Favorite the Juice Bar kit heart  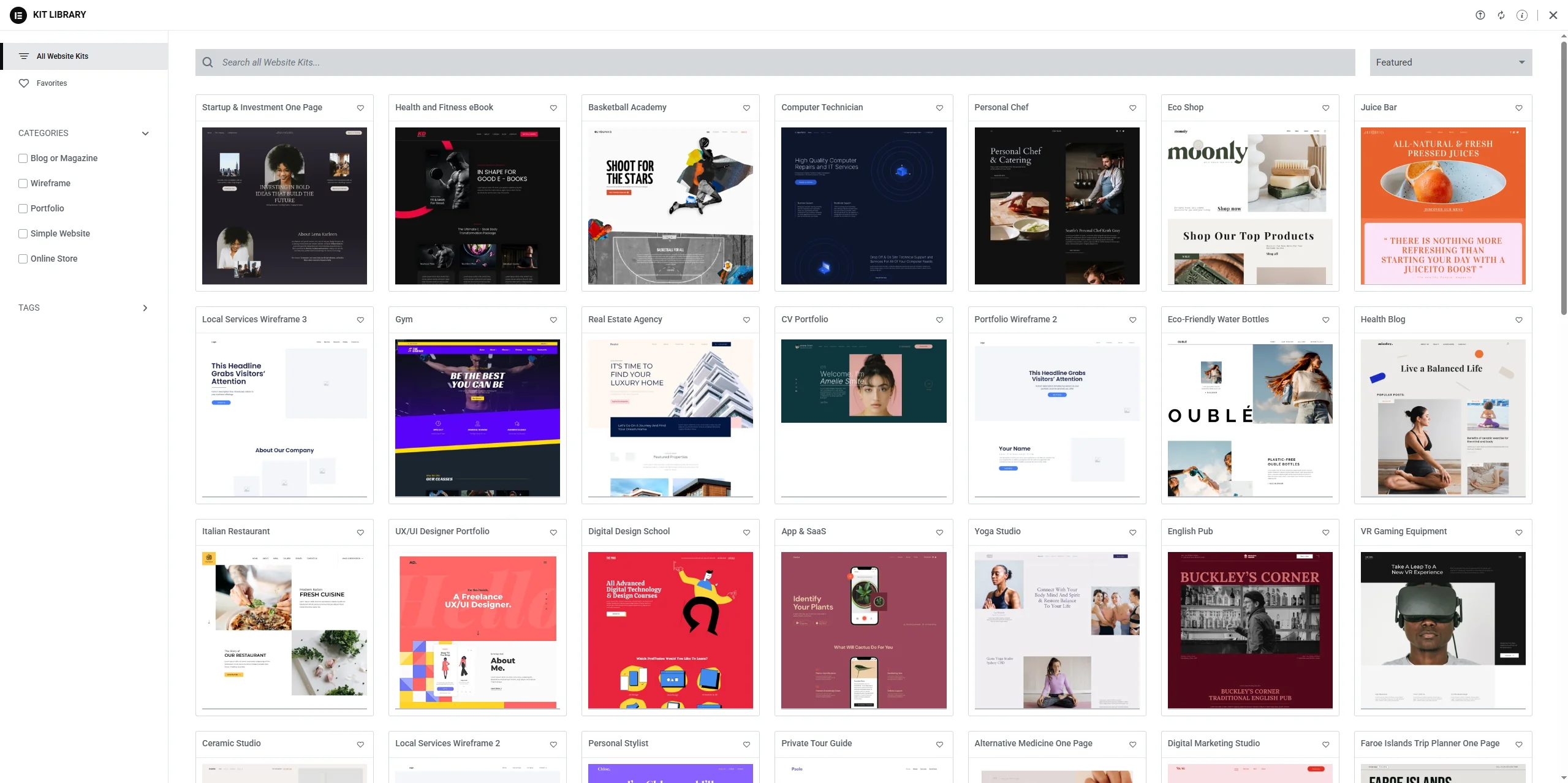coord(1518,108)
